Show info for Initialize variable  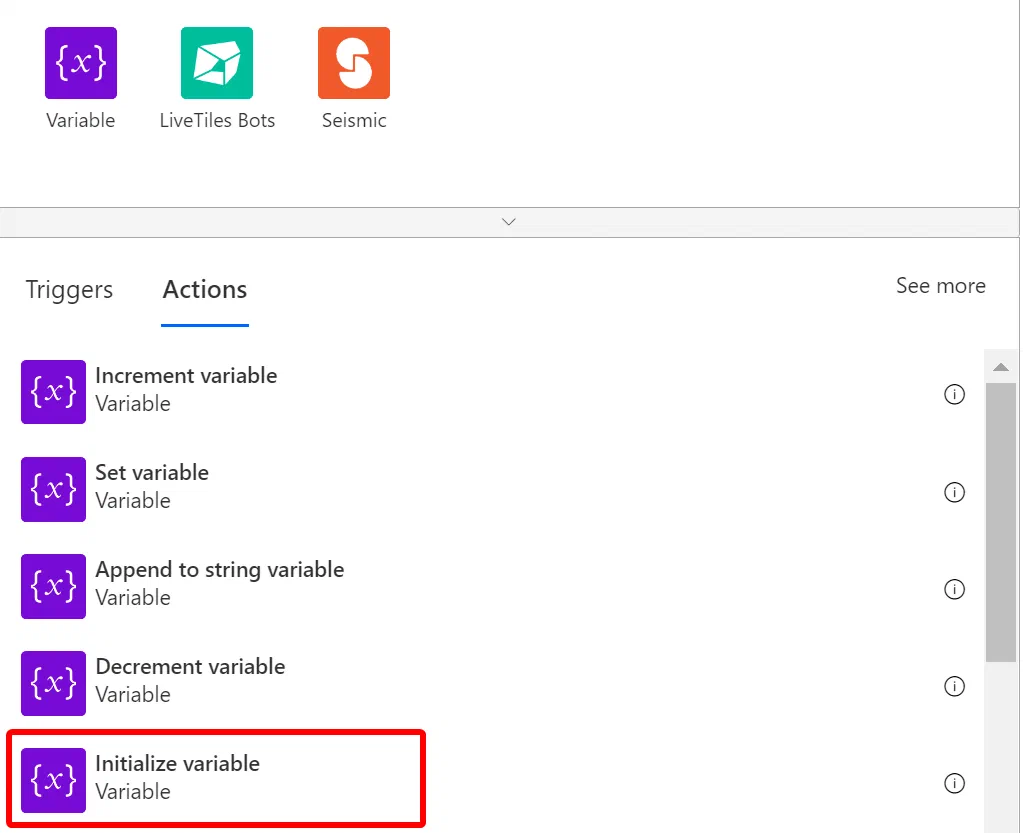click(954, 783)
